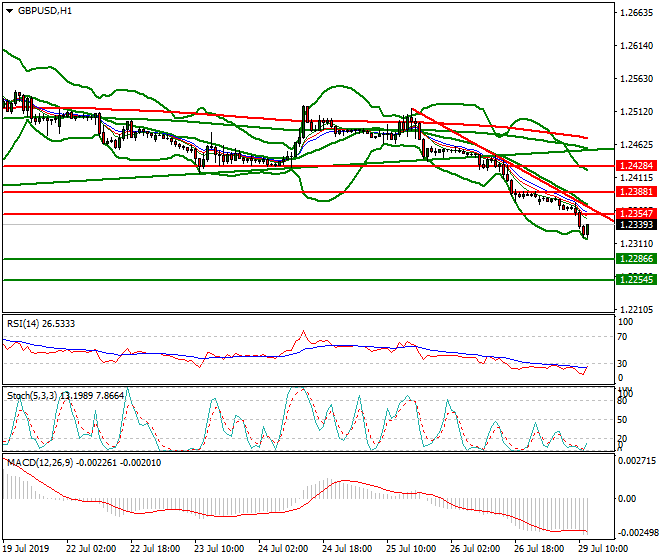
Task: Select the 1.25120 price scale value
Action: click(x=637, y=112)
